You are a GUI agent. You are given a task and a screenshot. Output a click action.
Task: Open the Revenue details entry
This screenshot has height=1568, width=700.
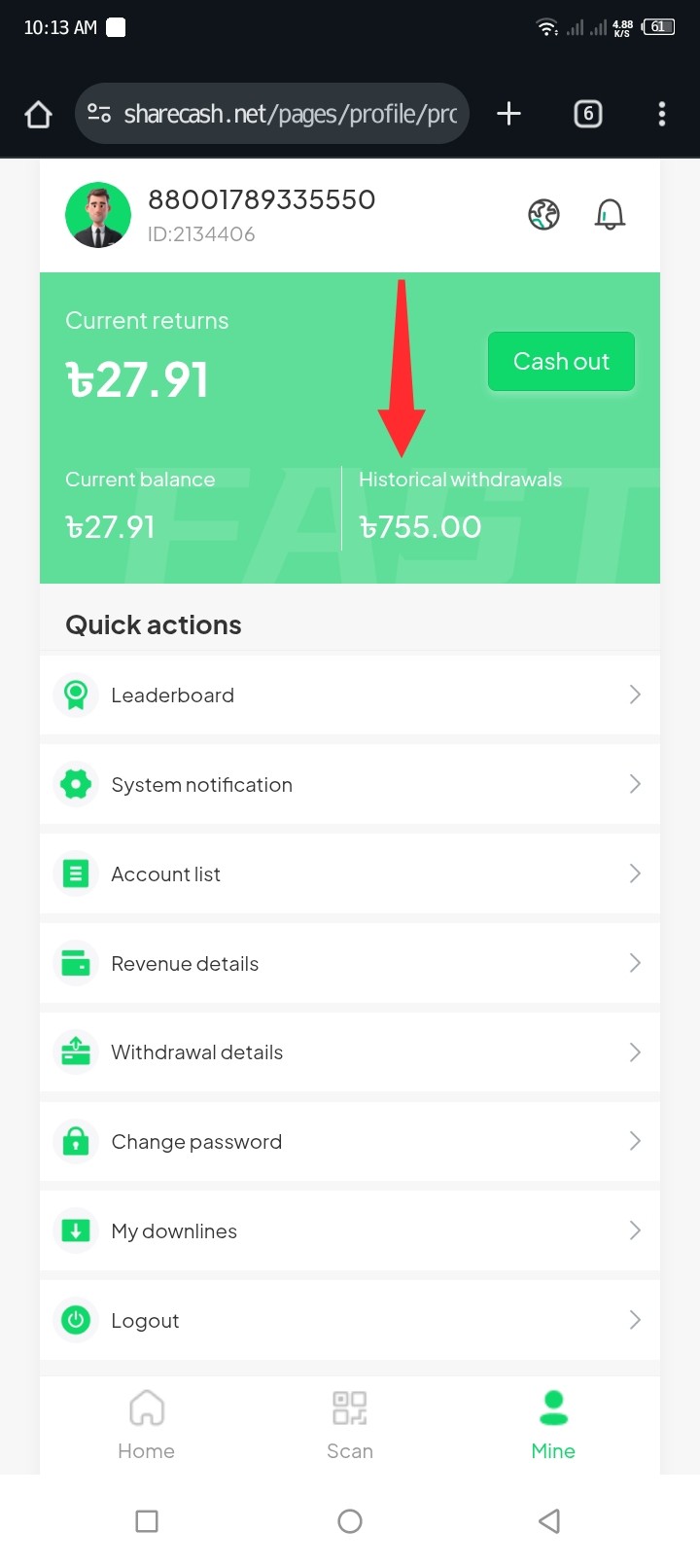(350, 963)
